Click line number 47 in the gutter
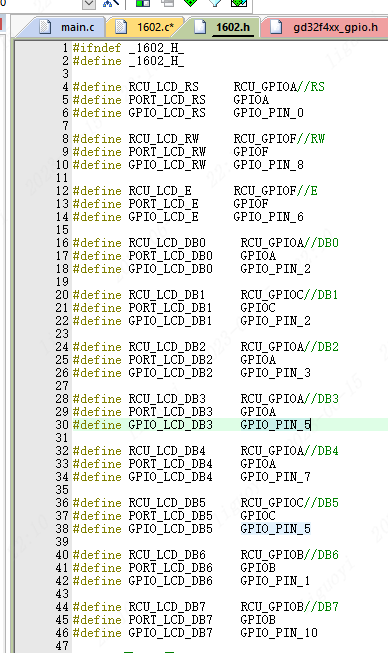The width and height of the screenshot is (388, 653). coord(62,646)
